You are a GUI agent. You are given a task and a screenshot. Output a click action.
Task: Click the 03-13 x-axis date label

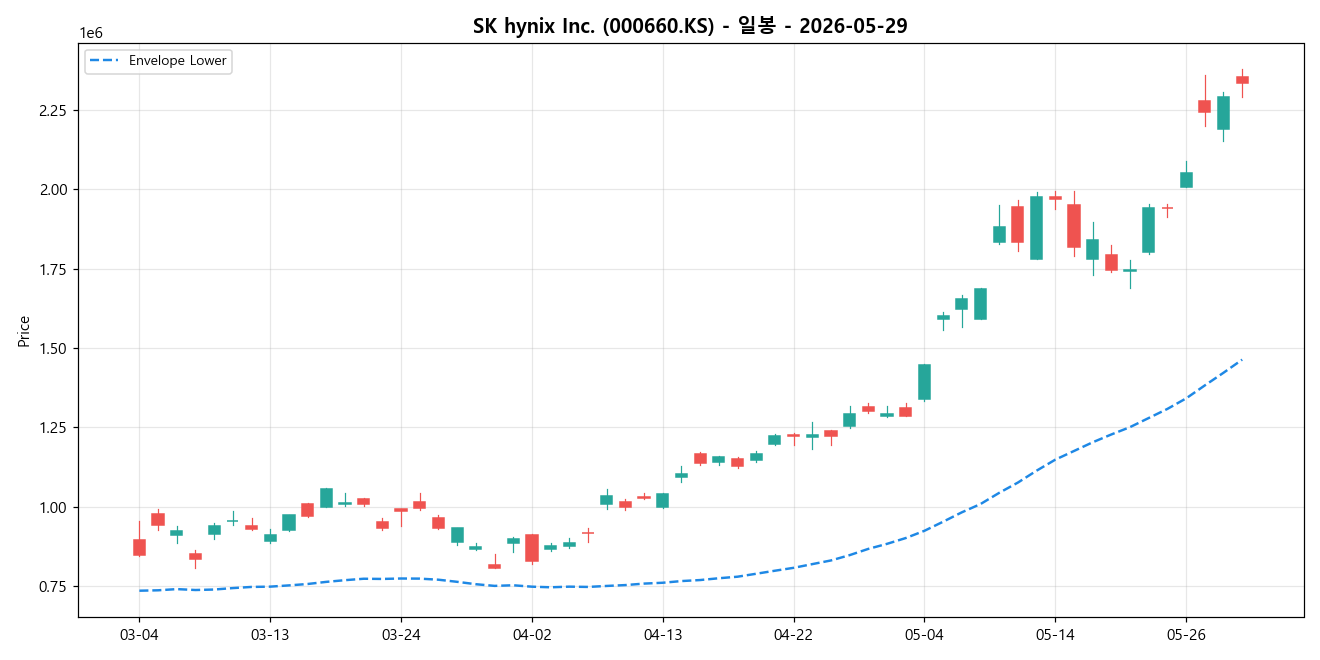click(x=270, y=634)
